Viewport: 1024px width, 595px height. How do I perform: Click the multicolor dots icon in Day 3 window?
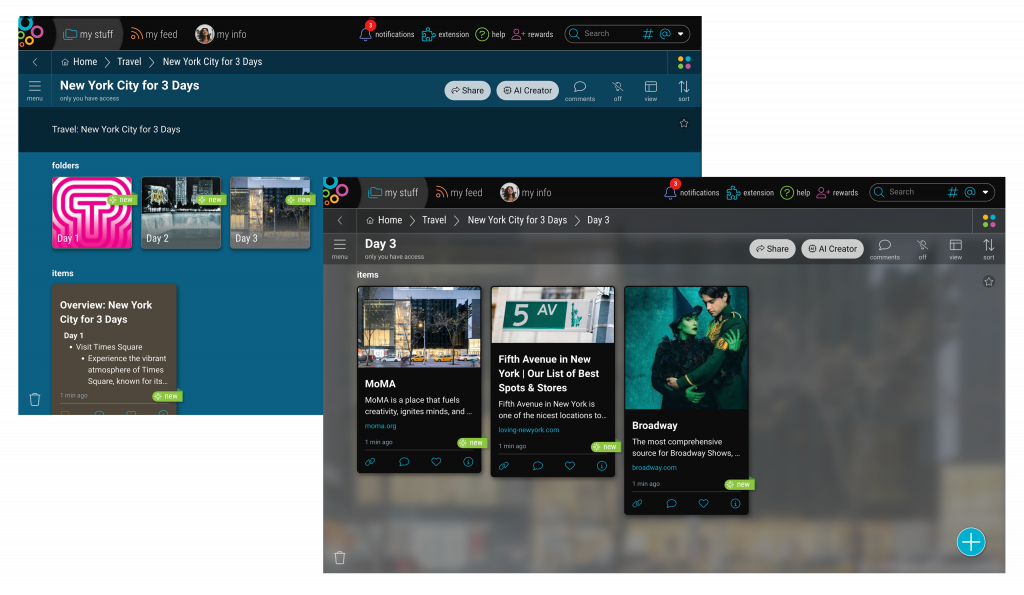click(x=989, y=221)
